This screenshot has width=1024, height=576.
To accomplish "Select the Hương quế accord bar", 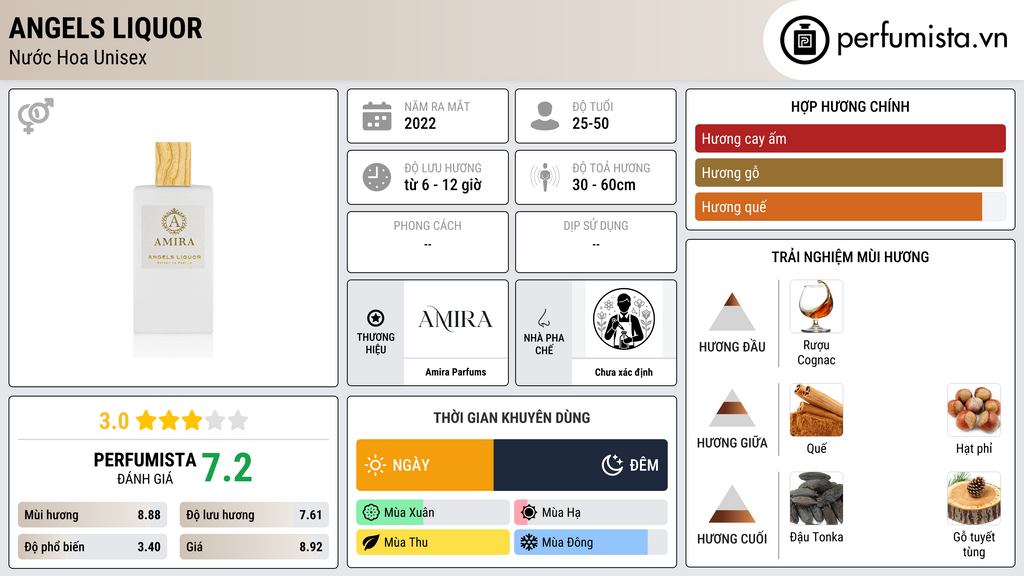I will pyautogui.click(x=850, y=206).
